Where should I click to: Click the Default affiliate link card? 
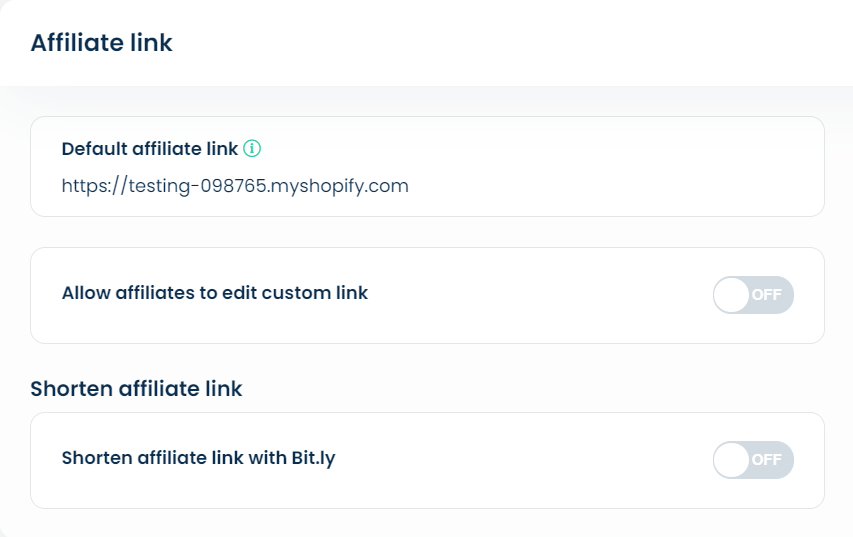tap(428, 166)
